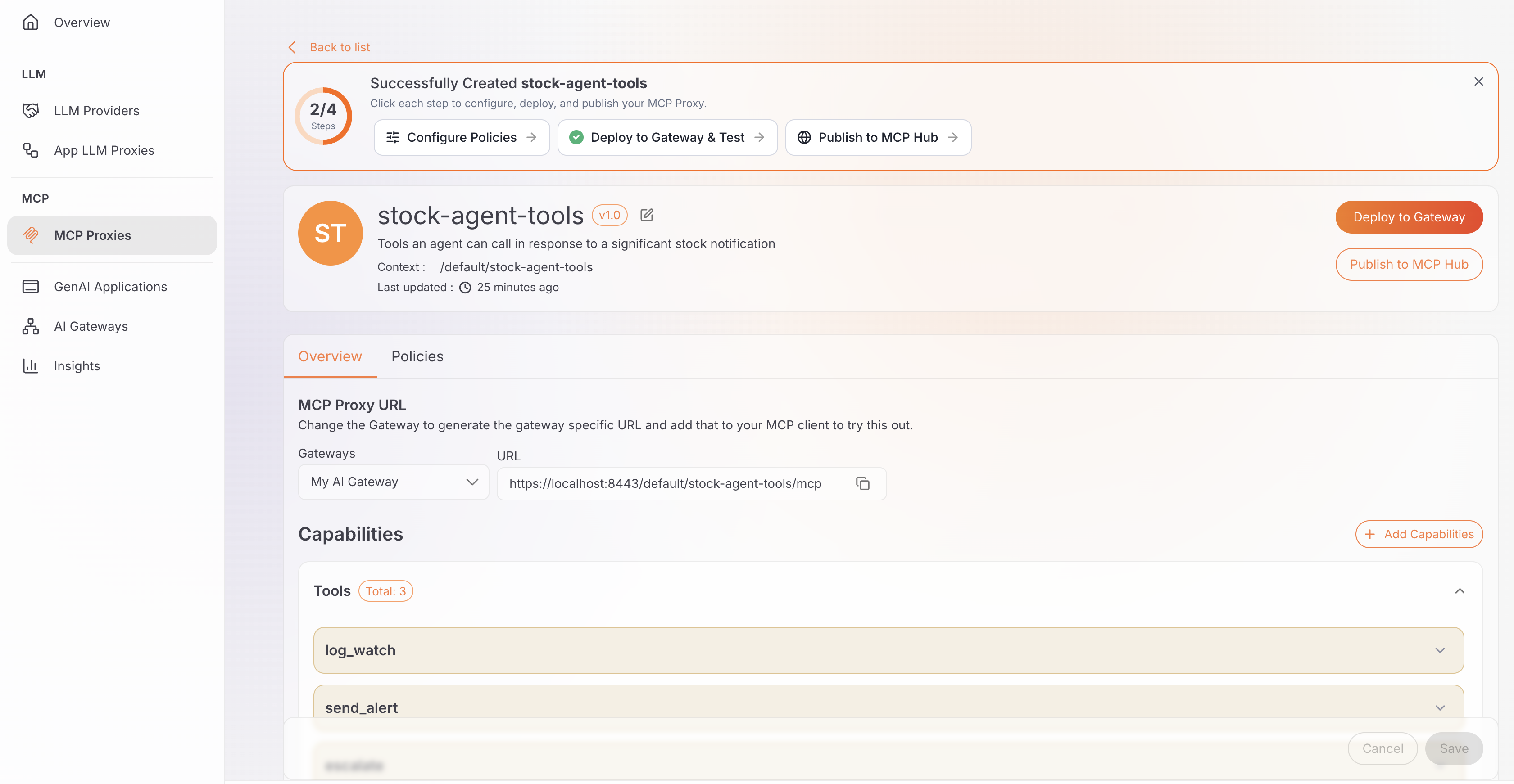Click the 2/4 Steps progress ring
This screenshot has width=1514, height=784.
(x=323, y=116)
